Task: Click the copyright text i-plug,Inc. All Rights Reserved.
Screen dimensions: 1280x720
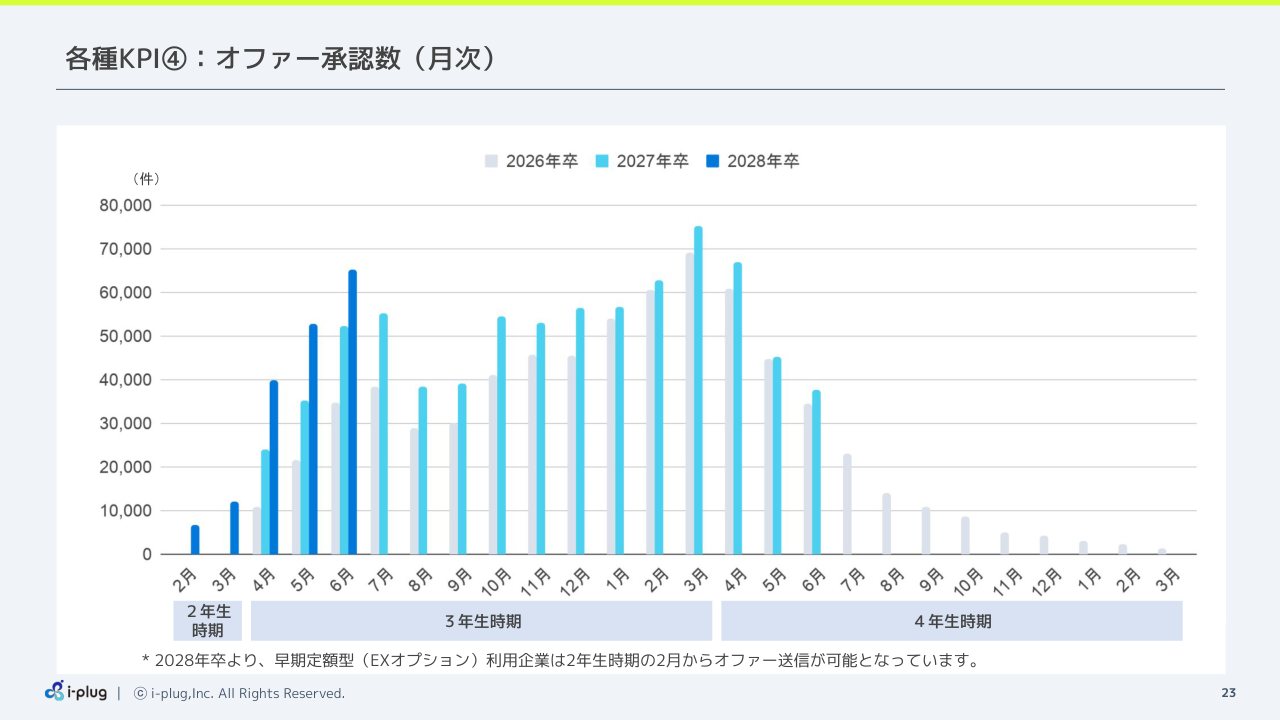Action: pos(240,693)
